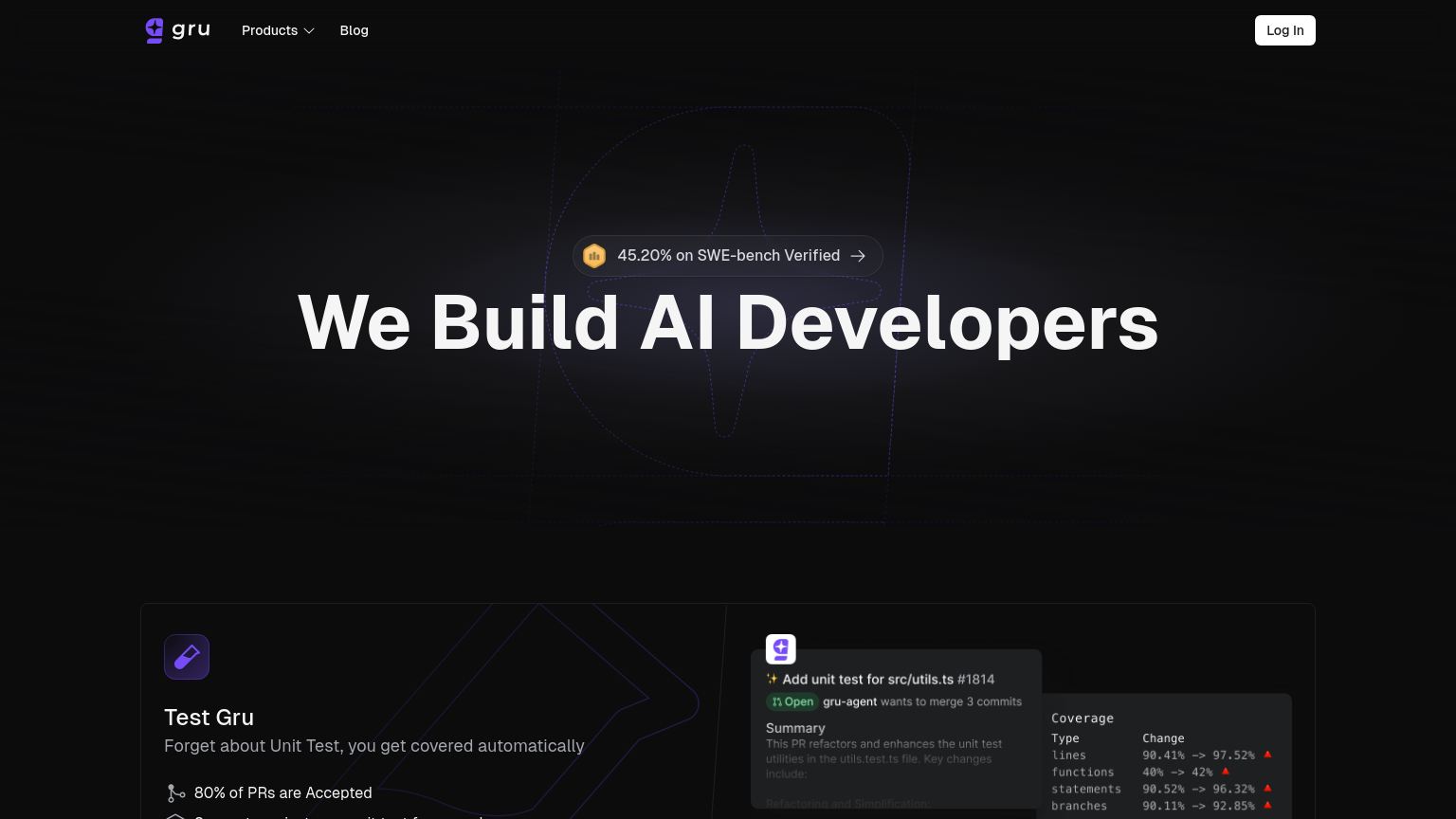Click the sparkle icon before Add unit test

tap(772, 680)
